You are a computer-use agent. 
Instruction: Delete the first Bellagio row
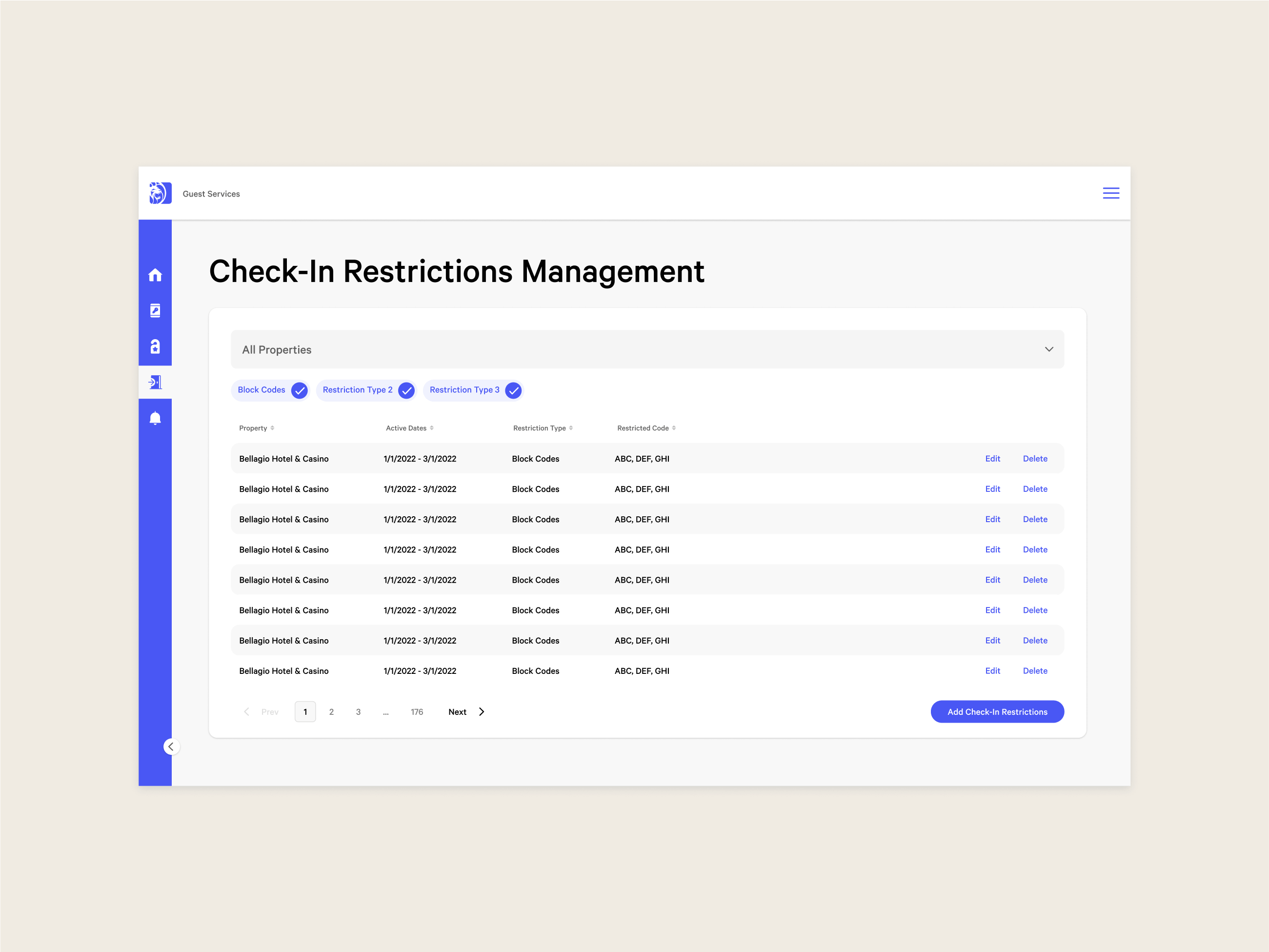tap(1035, 459)
